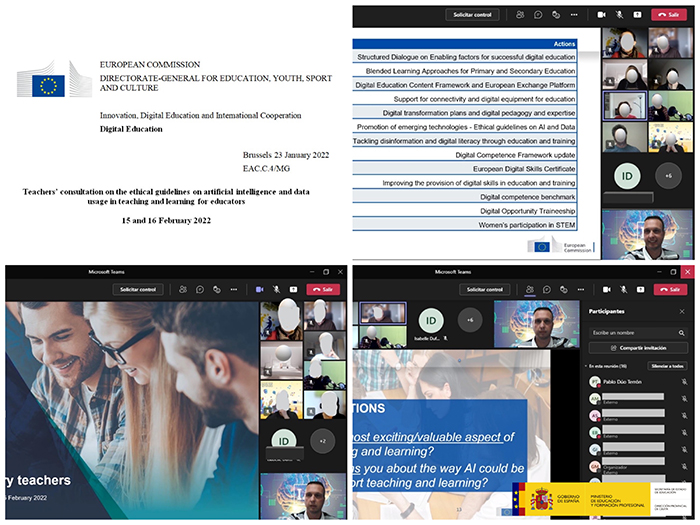Image resolution: width=700 pixels, height=525 pixels.
Task: Click the 'Actions' table header
Action: pyautogui.click(x=465, y=44)
